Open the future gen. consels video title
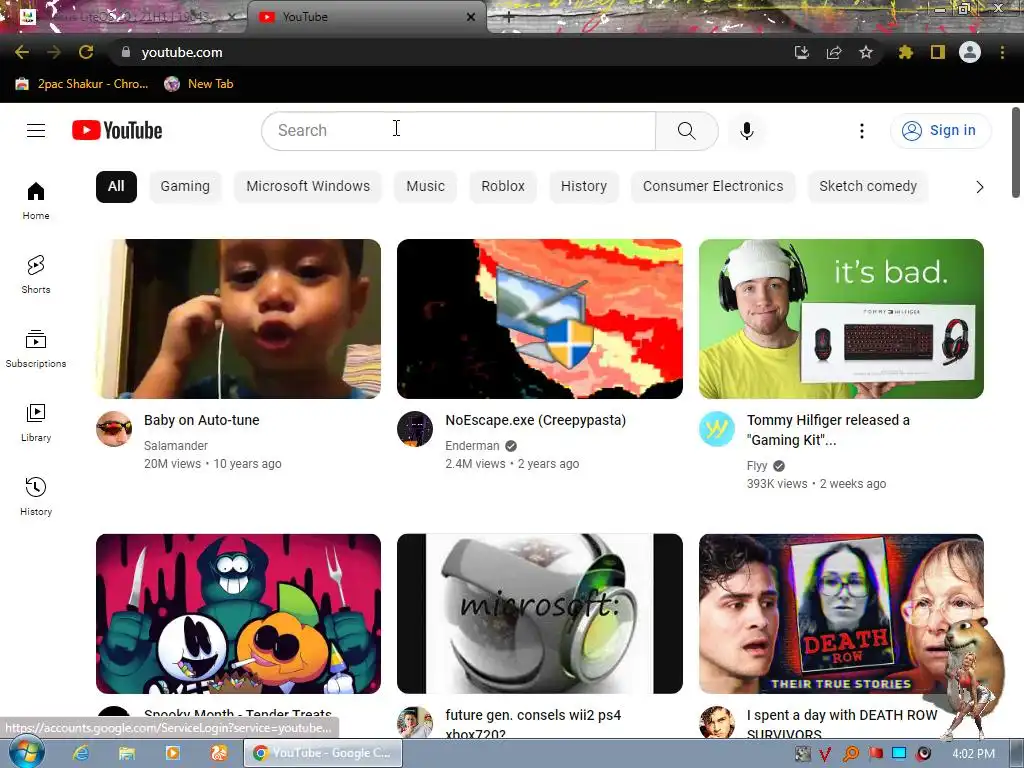This screenshot has height=768, width=1024. pyautogui.click(x=534, y=724)
